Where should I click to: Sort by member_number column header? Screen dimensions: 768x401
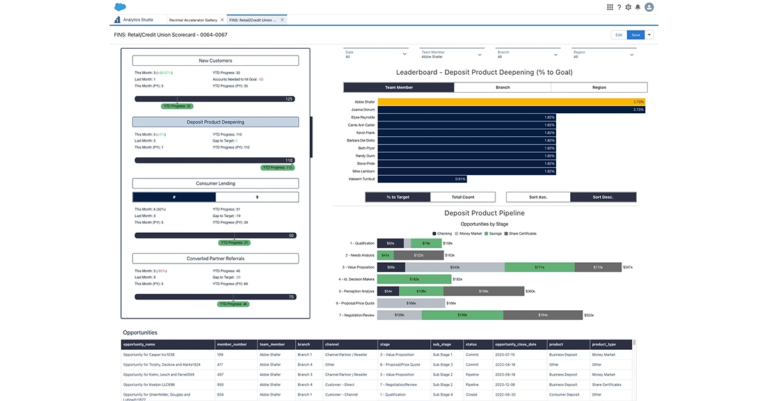coord(236,345)
